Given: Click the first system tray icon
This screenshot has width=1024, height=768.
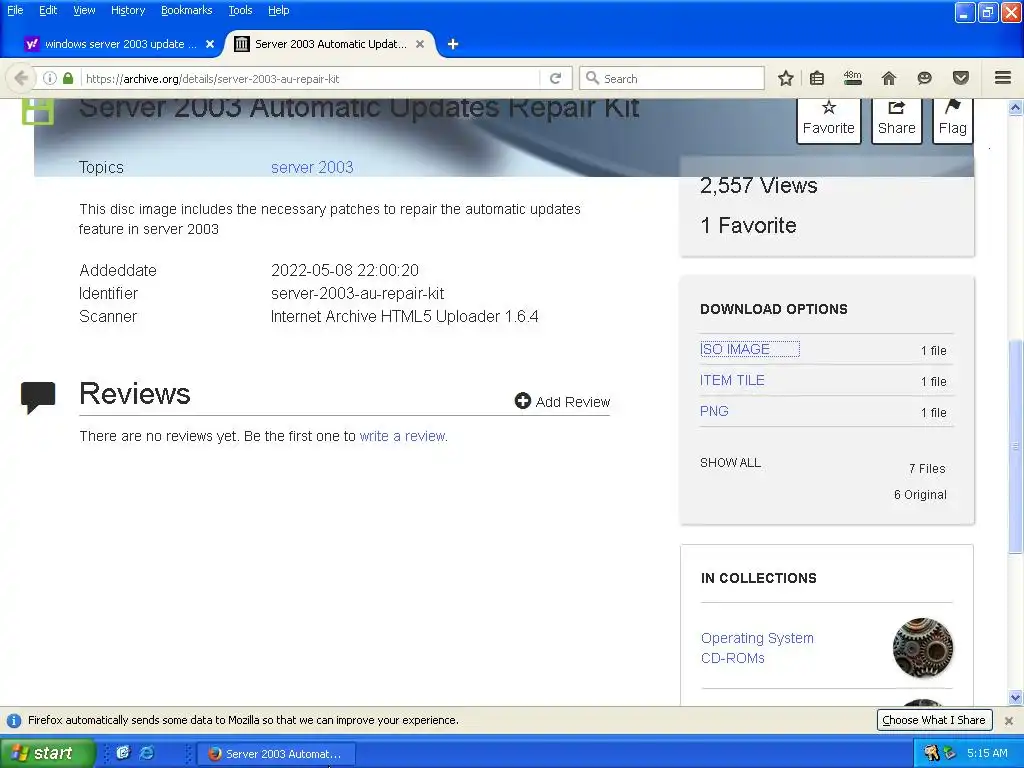Looking at the screenshot, I should click(x=931, y=753).
